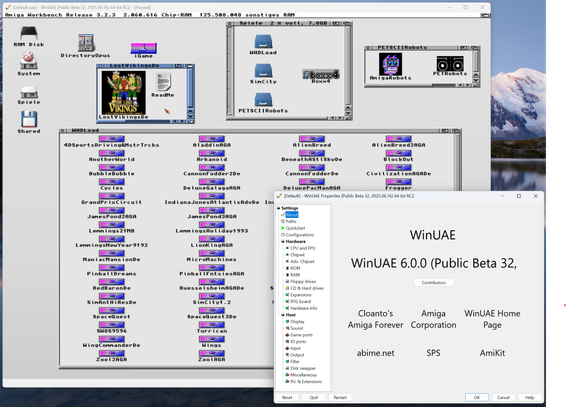Select the Wings game icon
566x407 pixels.
[212, 339]
